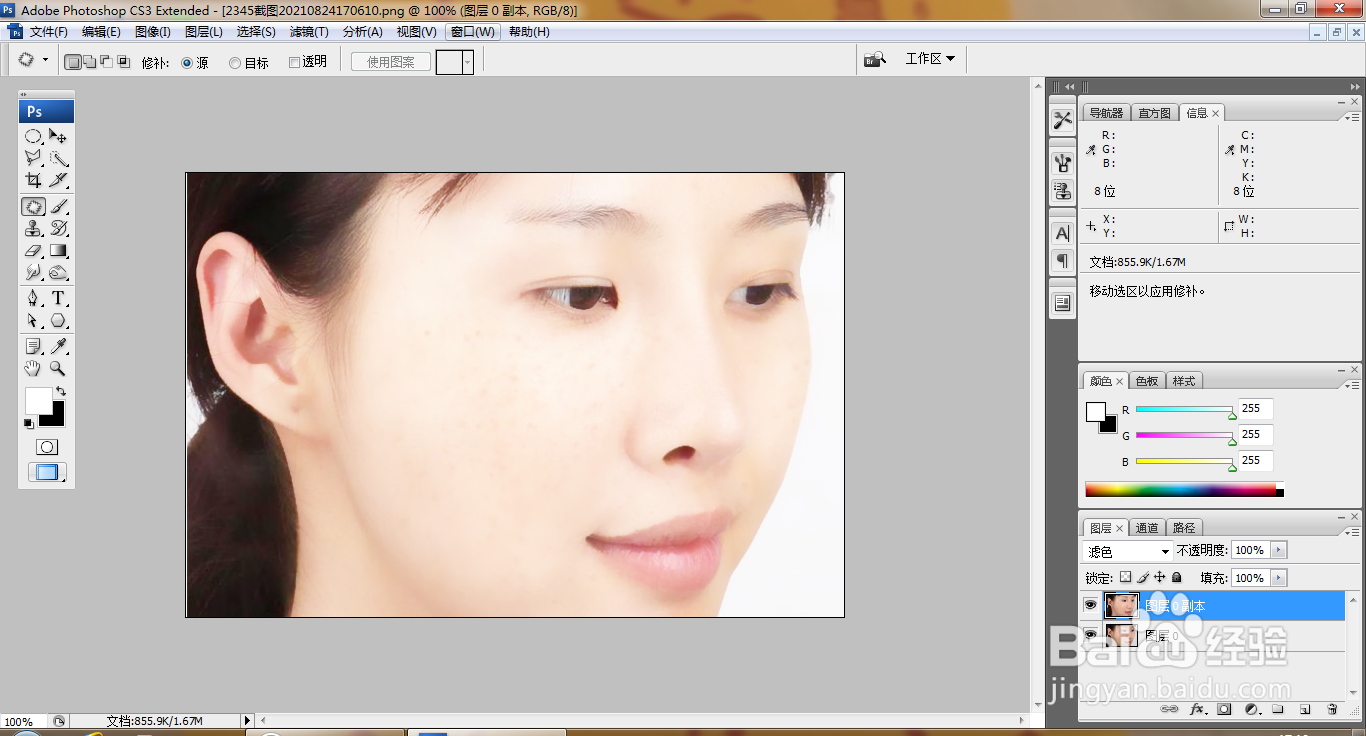This screenshot has width=1366, height=736.
Task: Select the Hand tool
Action: coord(33,369)
